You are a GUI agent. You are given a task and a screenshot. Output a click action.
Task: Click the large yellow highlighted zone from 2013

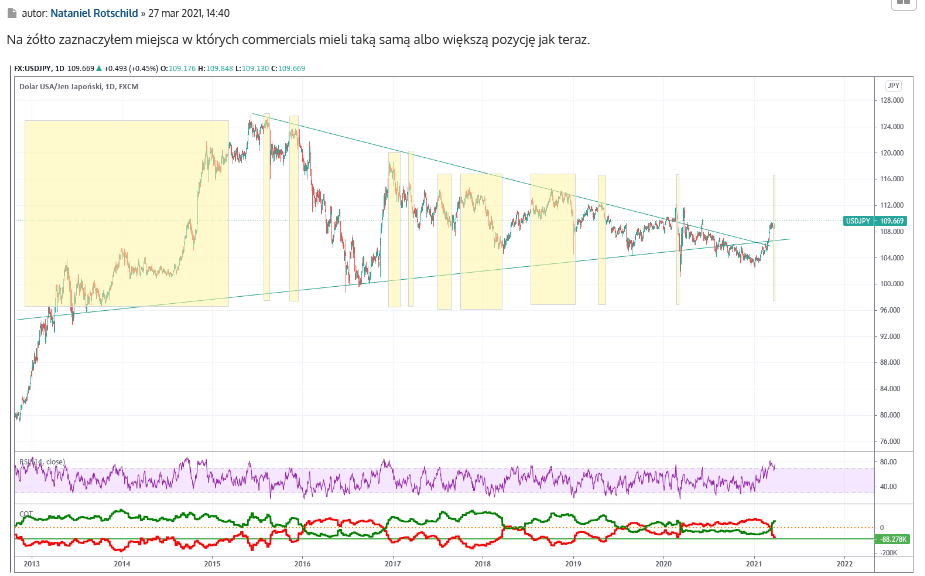[x=125, y=210]
